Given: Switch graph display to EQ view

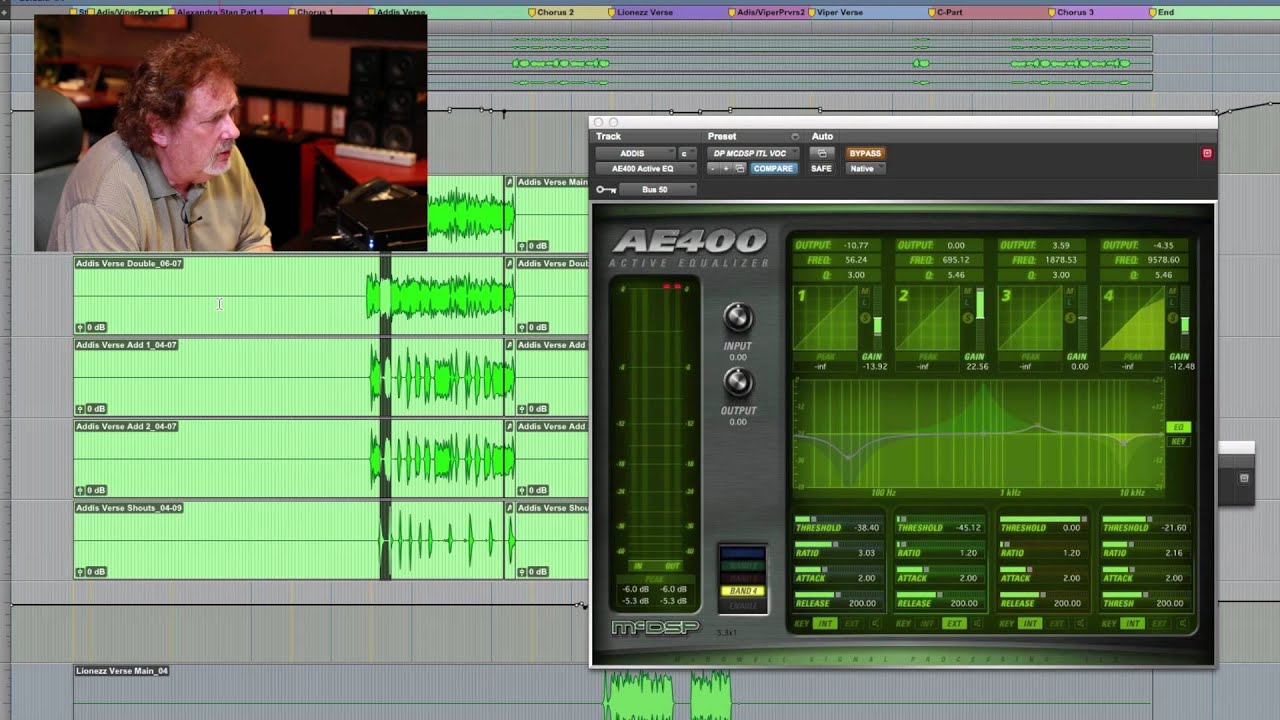Looking at the screenshot, I should 1178,428.
